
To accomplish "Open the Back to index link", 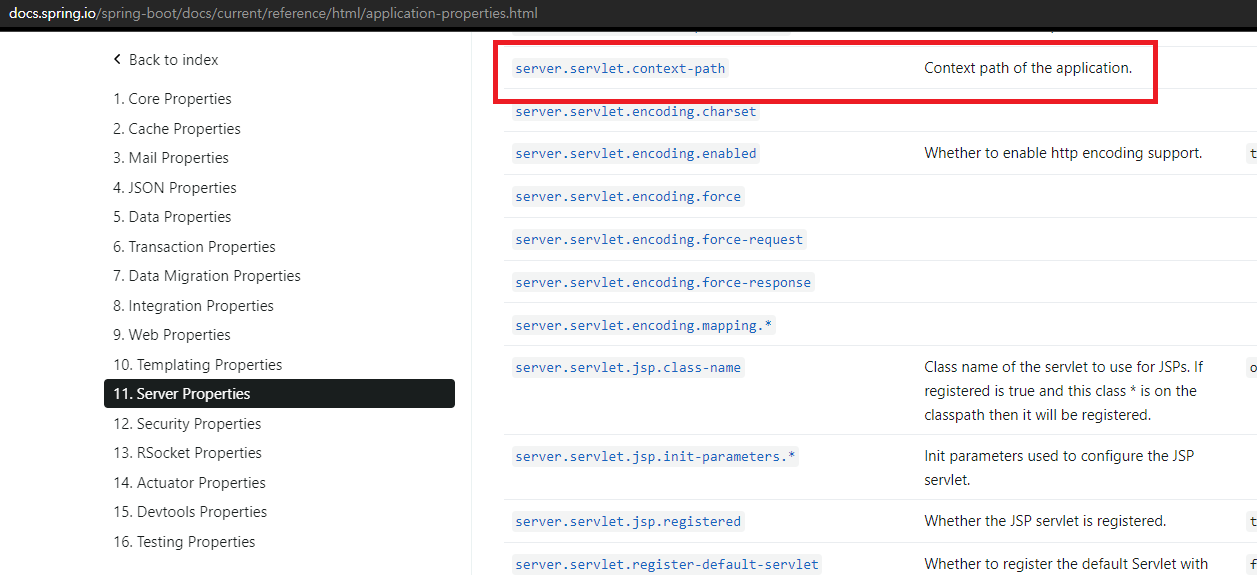I will pos(173,60).
